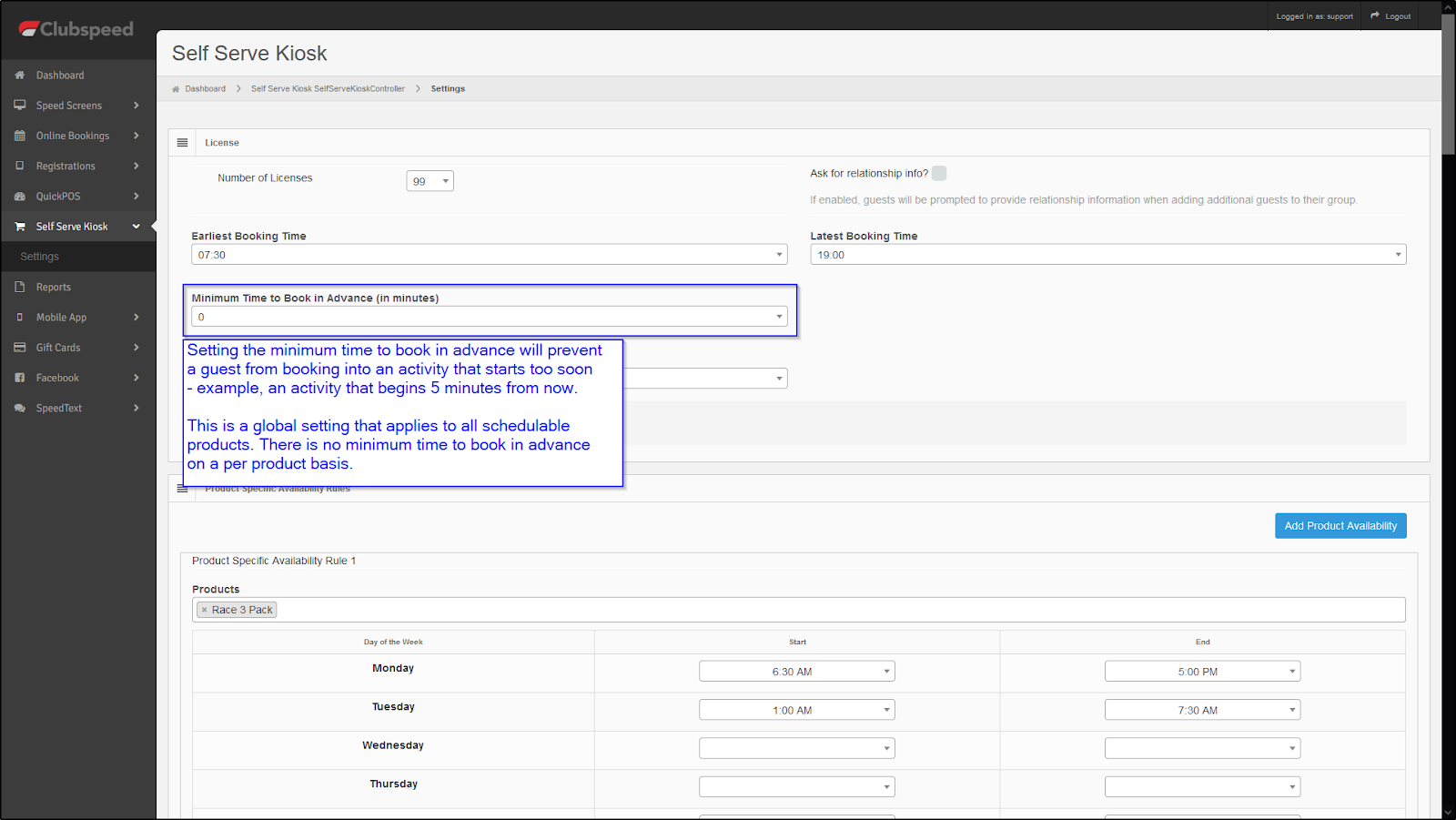Image resolution: width=1456 pixels, height=820 pixels.
Task: Click the Facebook icon in sidebar
Action: point(20,378)
